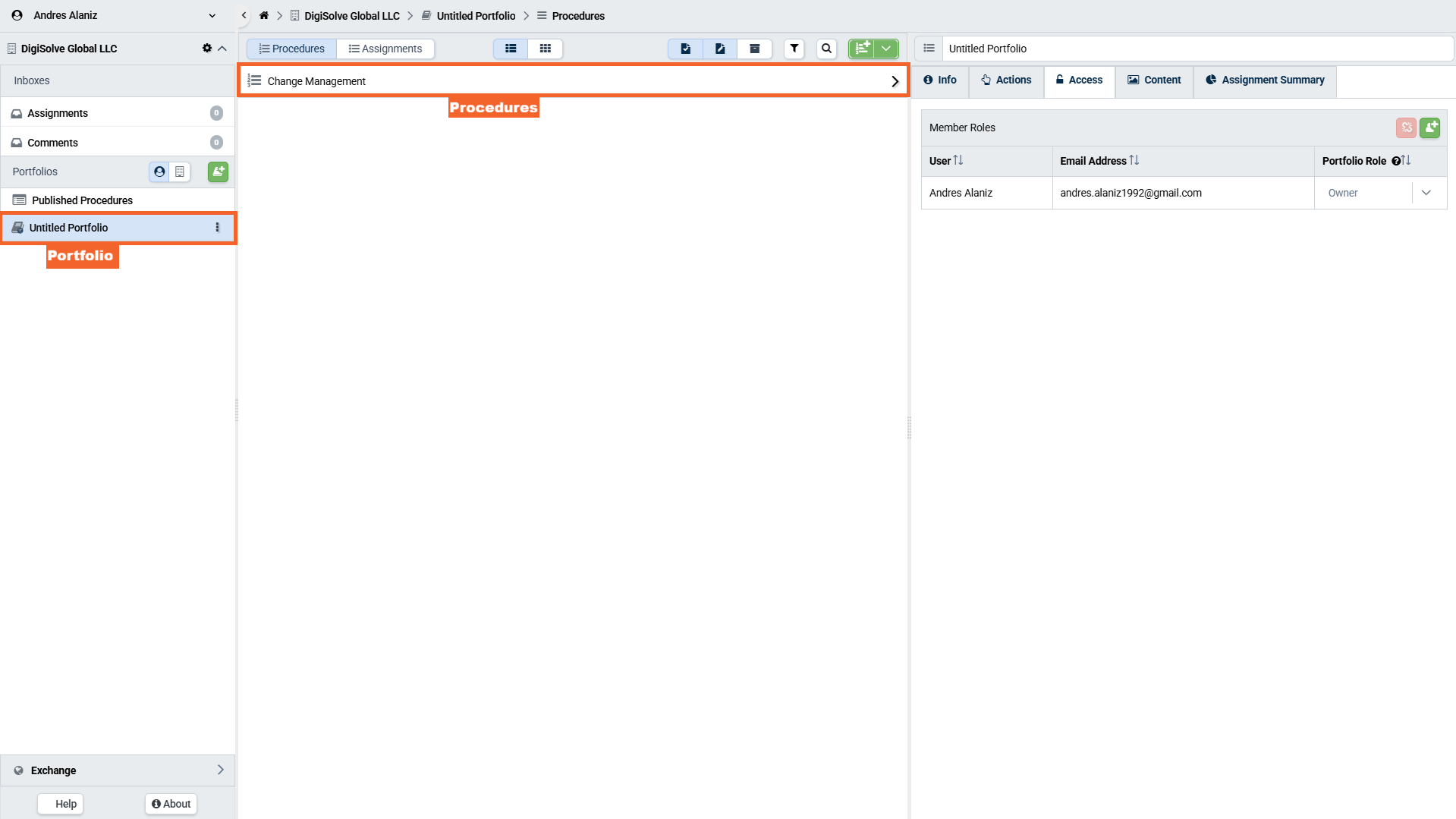Open the filter funnel icon
Image resolution: width=1456 pixels, height=819 pixels.
click(794, 49)
